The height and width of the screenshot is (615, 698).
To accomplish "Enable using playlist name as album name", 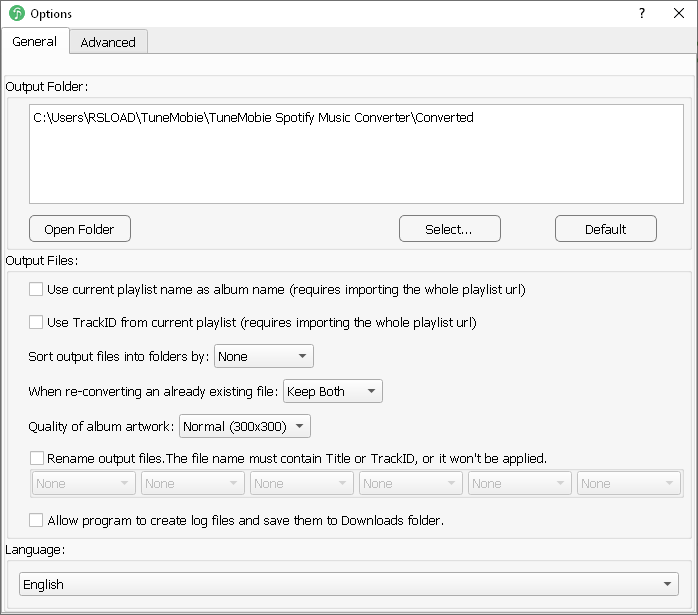I will pos(36,289).
